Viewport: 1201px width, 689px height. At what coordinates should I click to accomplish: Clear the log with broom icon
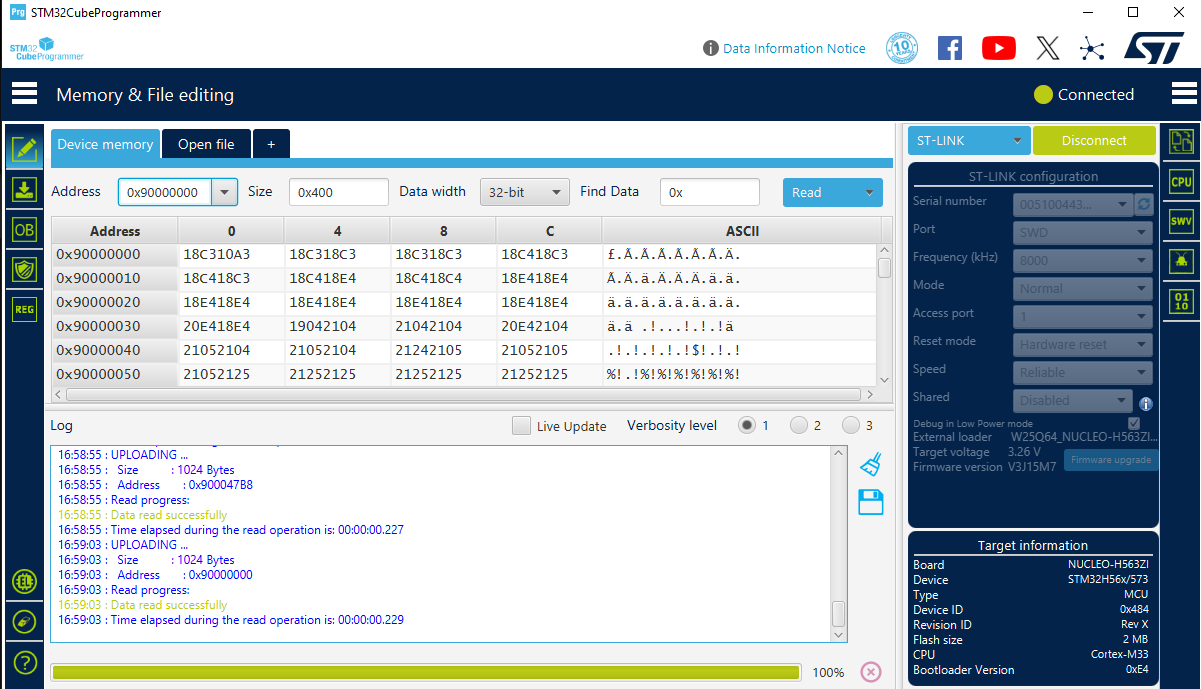[871, 464]
